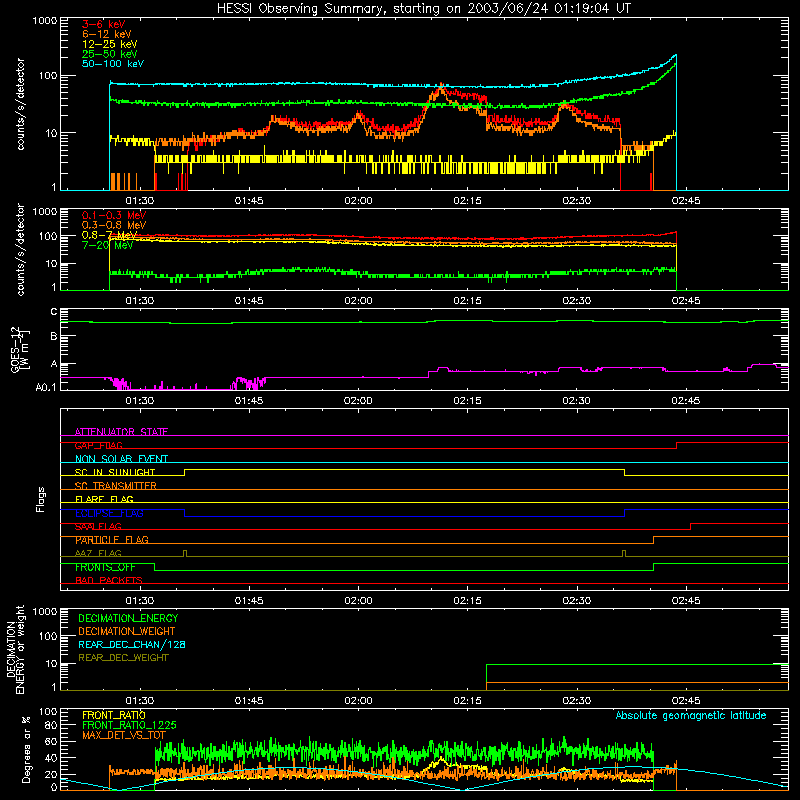The image size is (800, 800).
Task: Click the REAR_DEC_CHAN/128 legend label
Action: (132, 644)
